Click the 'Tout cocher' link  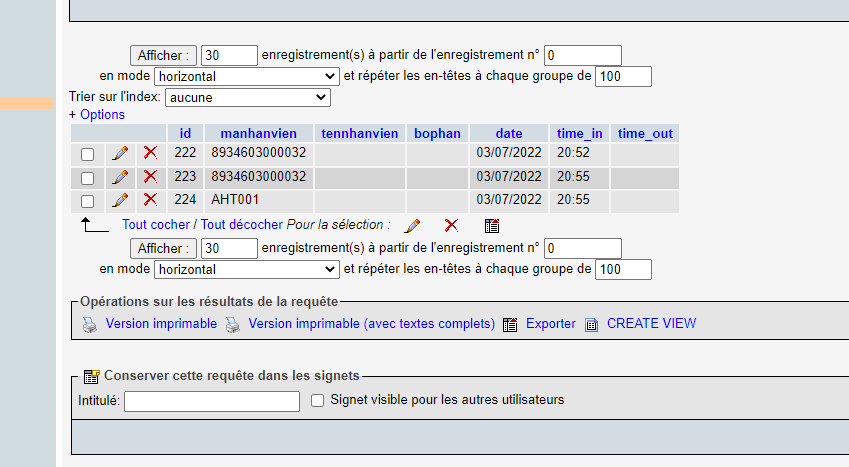click(155, 225)
